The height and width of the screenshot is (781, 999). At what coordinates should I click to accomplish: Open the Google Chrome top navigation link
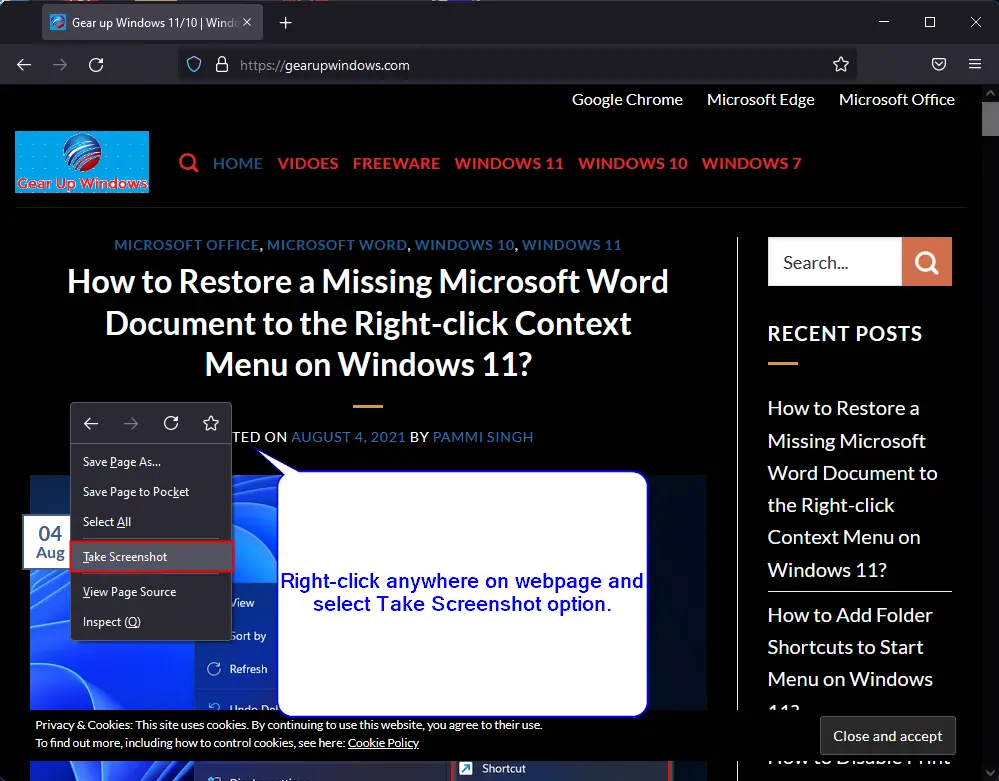(x=627, y=99)
